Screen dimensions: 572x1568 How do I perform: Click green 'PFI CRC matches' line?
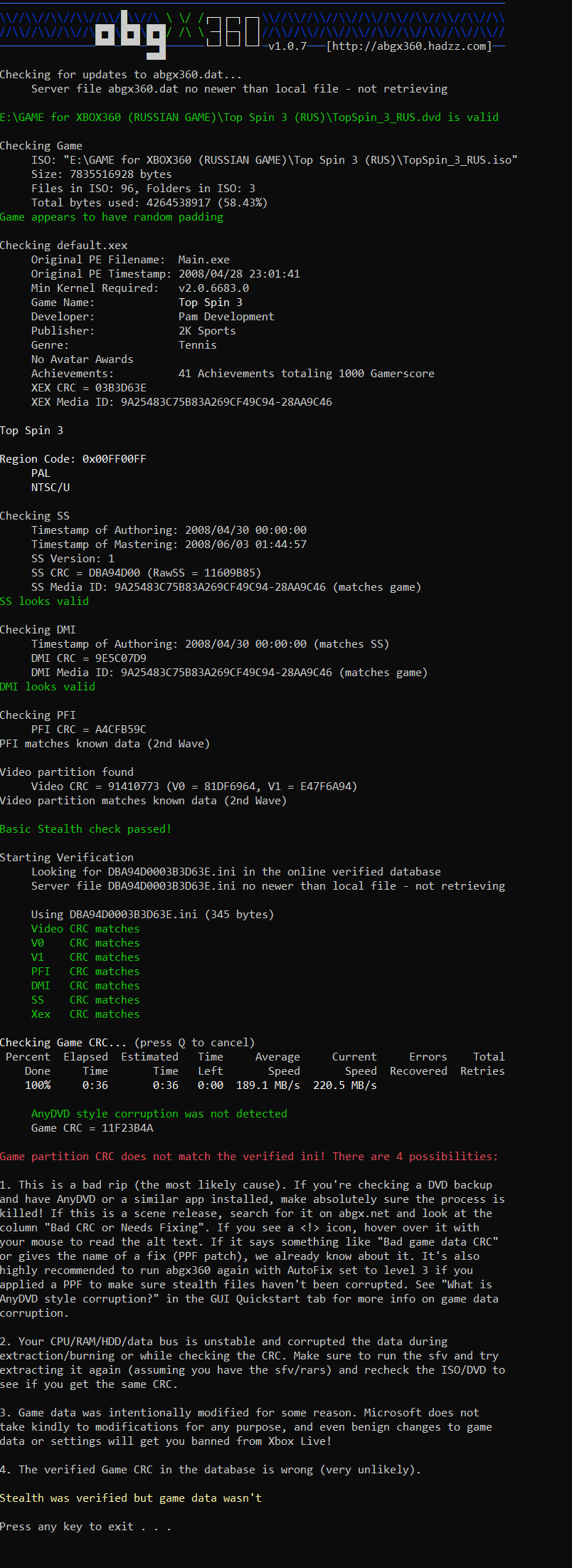[85, 972]
